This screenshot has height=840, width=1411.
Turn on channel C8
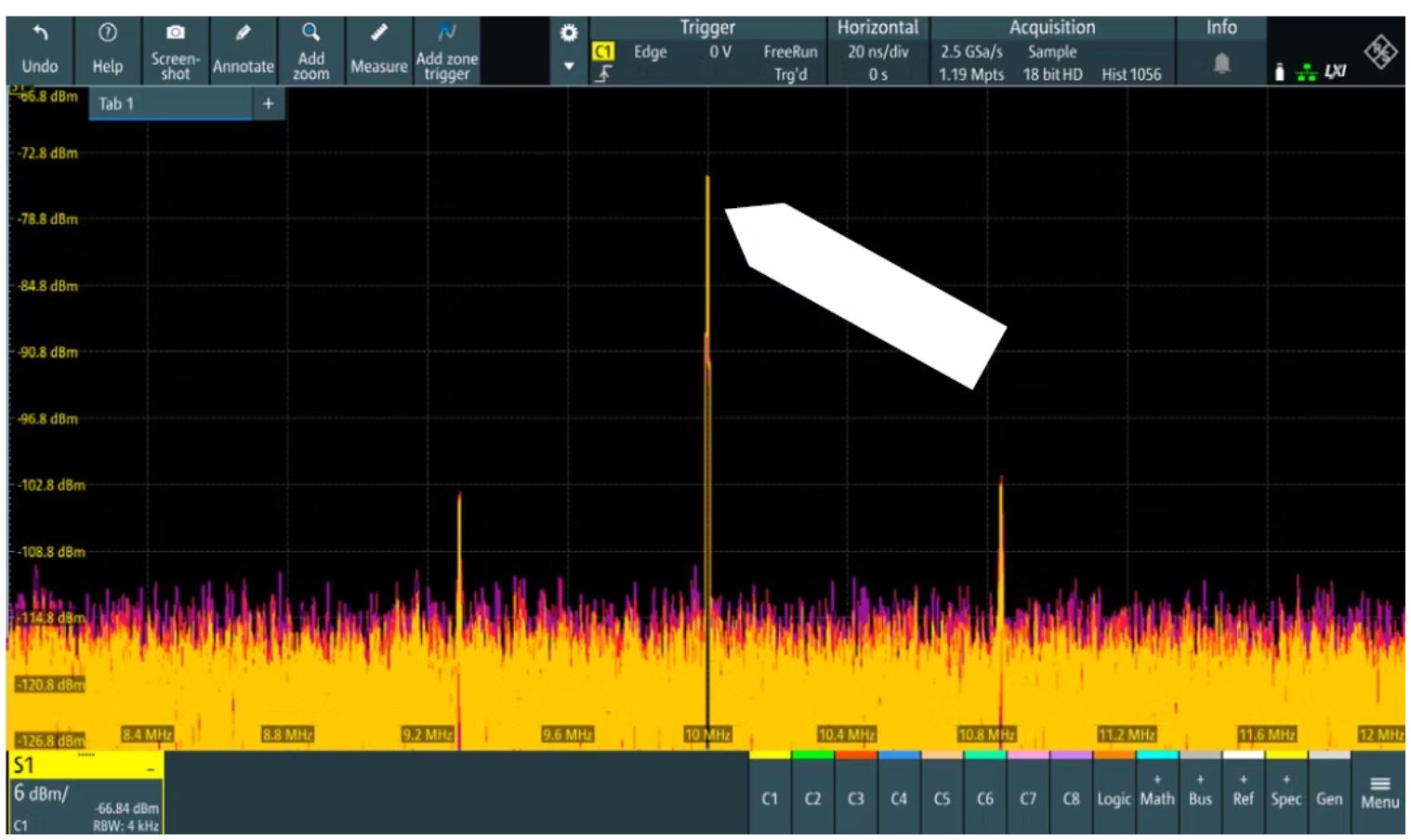[x=1071, y=797]
